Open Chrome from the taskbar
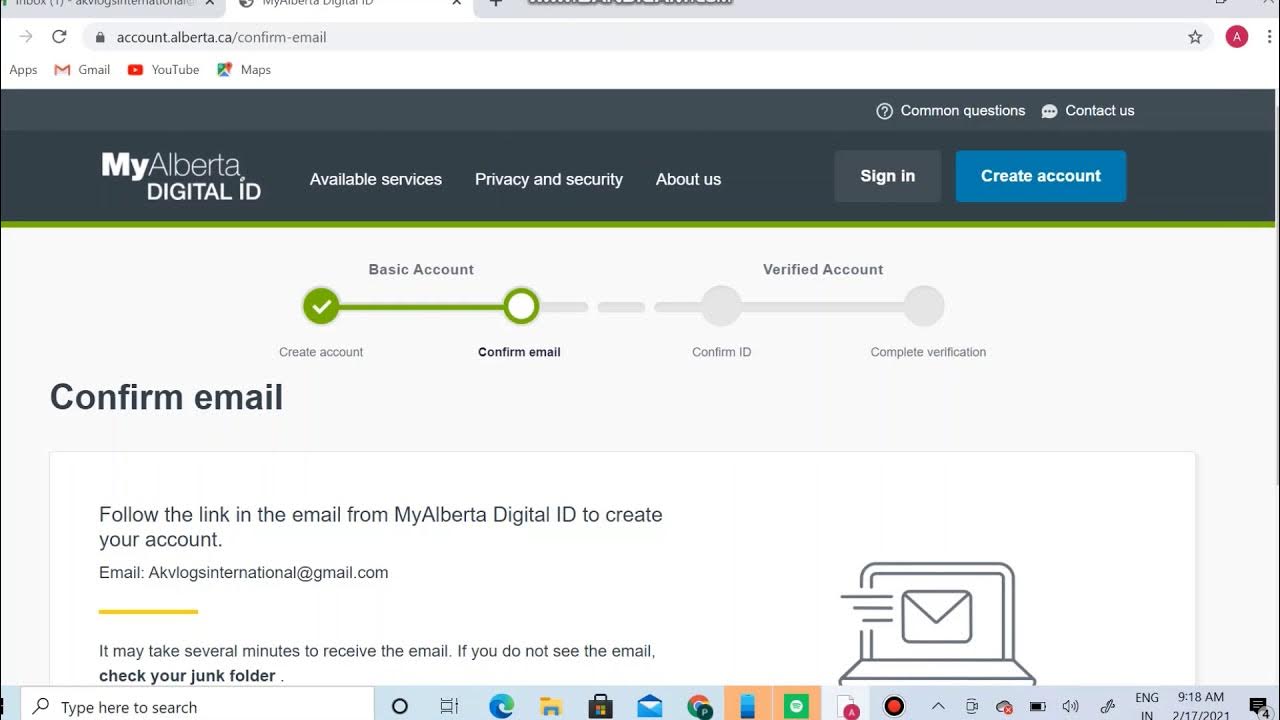The width and height of the screenshot is (1280, 720). coord(699,707)
